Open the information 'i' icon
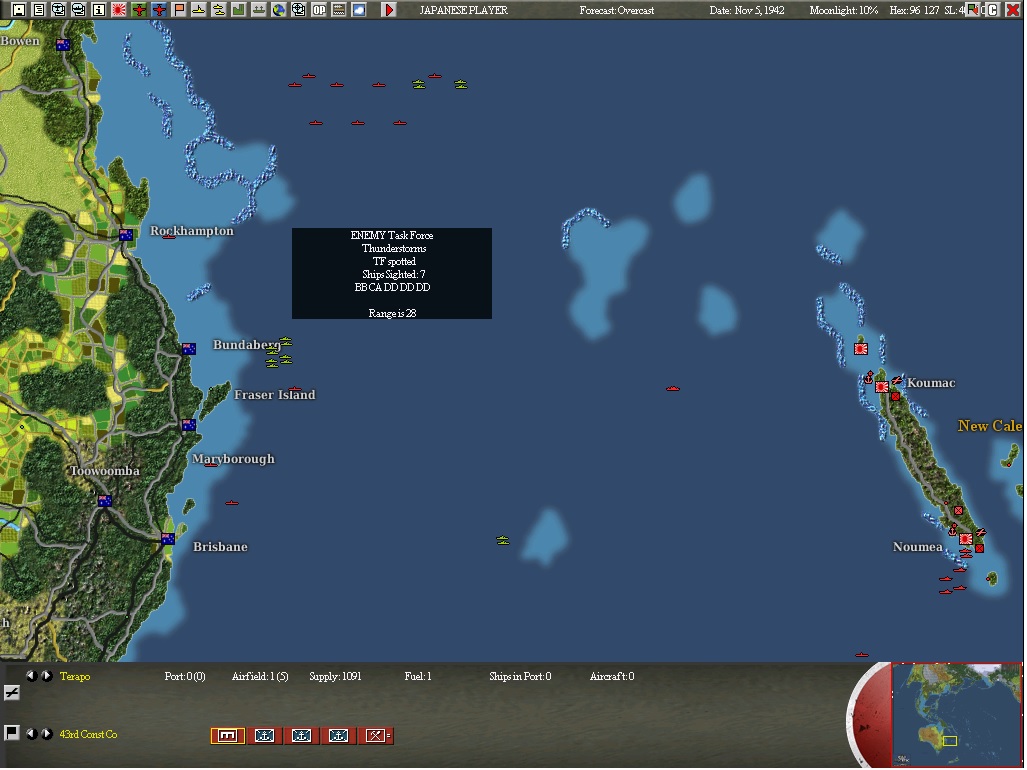 point(99,10)
